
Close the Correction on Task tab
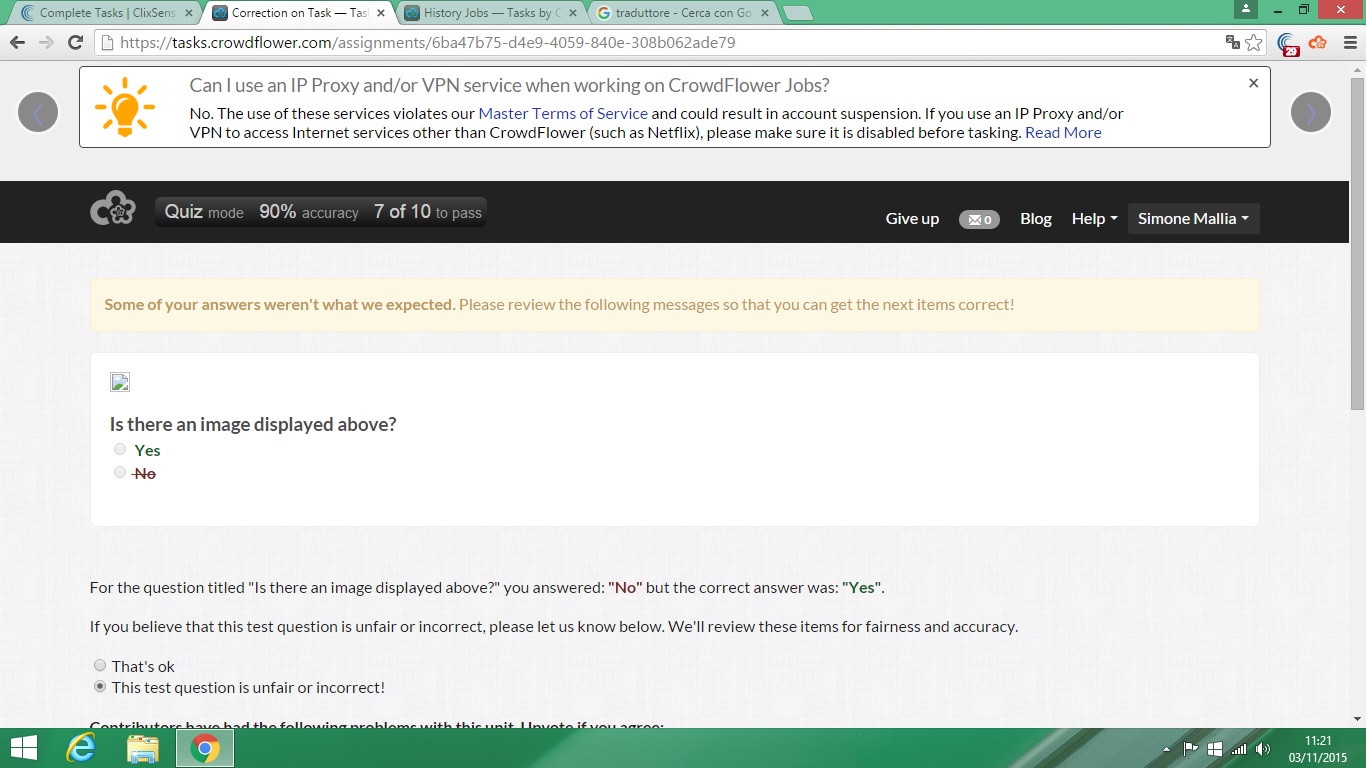(x=381, y=13)
